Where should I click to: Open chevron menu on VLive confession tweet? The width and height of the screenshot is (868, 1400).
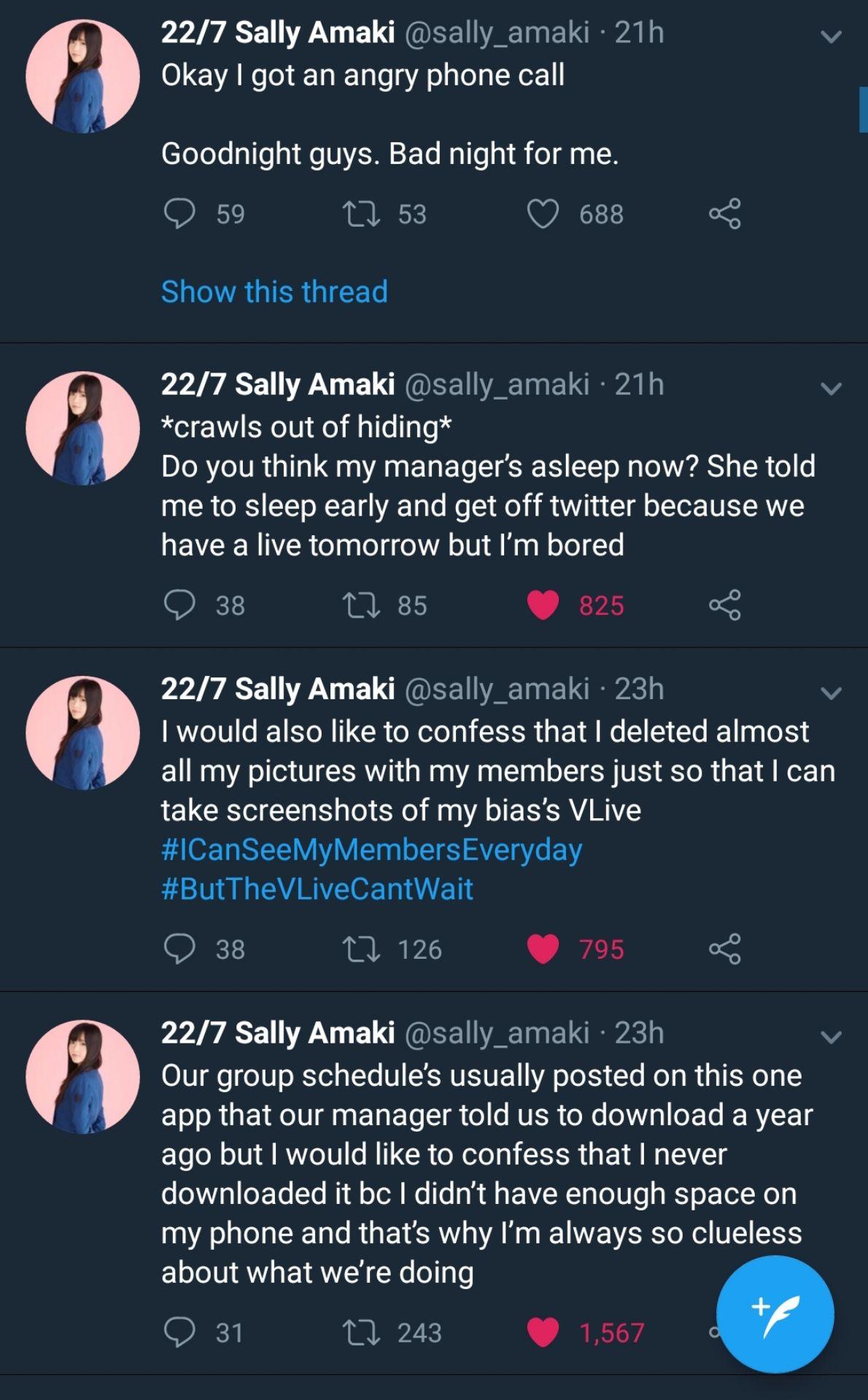831,692
